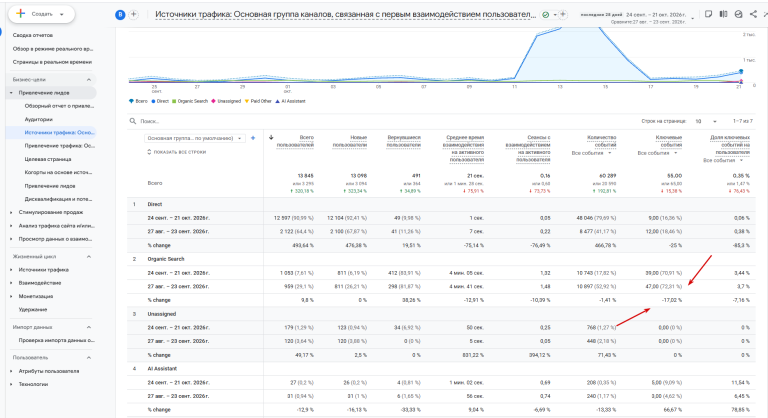
Task: Collapse the Жизненный цикл section chevron
Action: (89, 257)
